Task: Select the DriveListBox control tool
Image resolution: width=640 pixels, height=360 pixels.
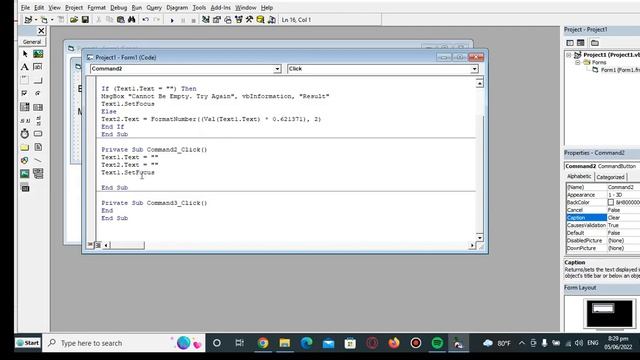Action: pos(38,133)
